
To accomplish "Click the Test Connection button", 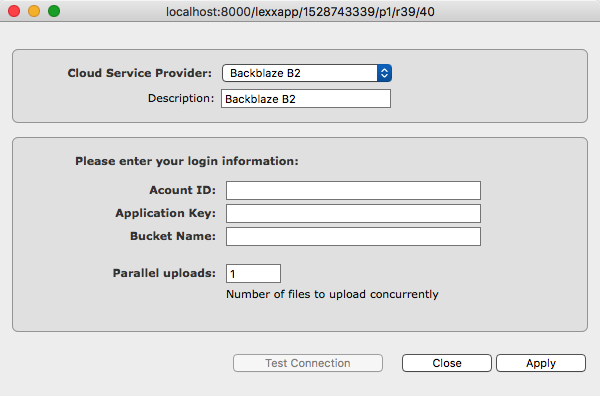I will [x=308, y=363].
